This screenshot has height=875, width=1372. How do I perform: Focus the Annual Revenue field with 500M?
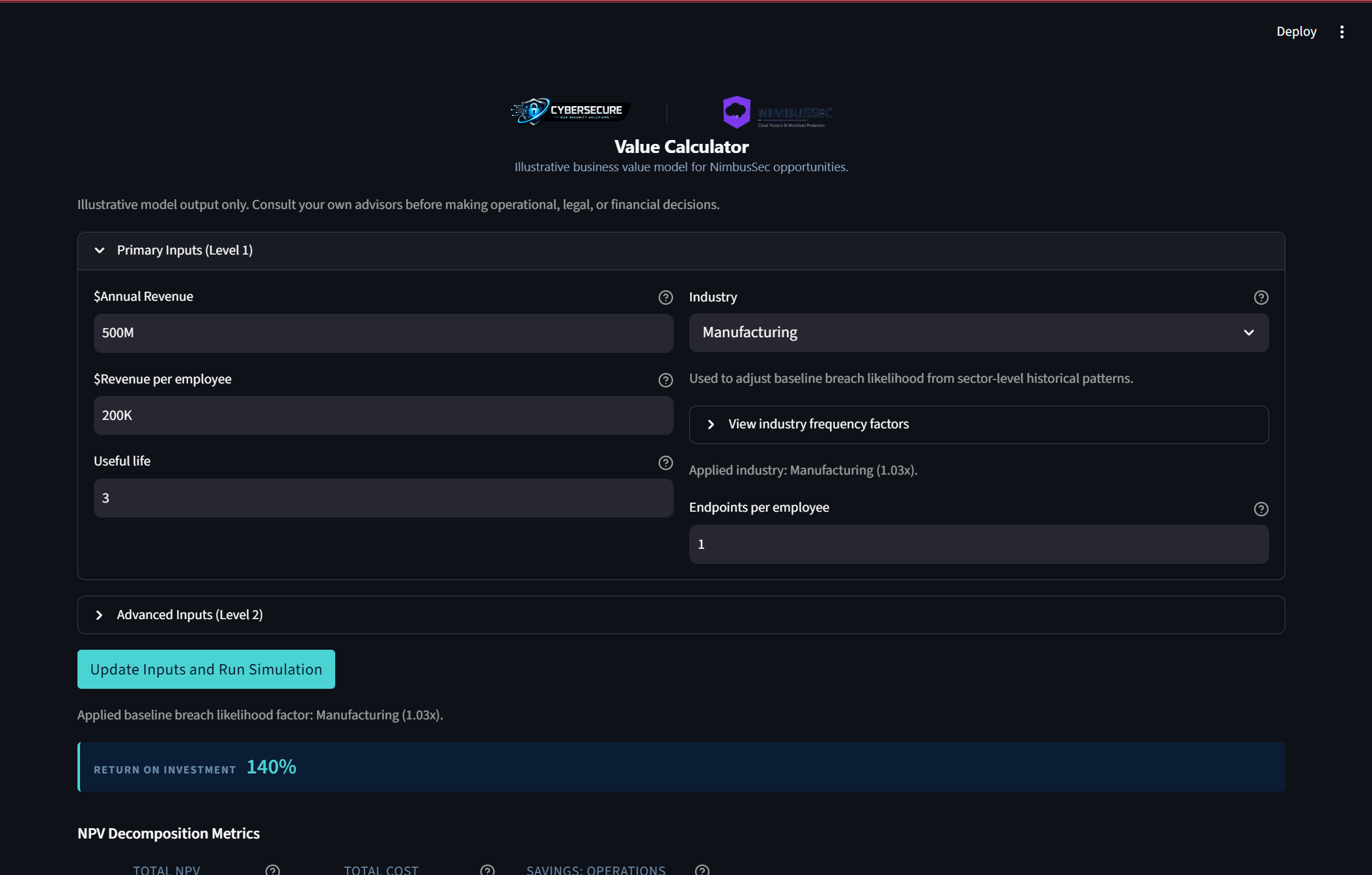383,333
